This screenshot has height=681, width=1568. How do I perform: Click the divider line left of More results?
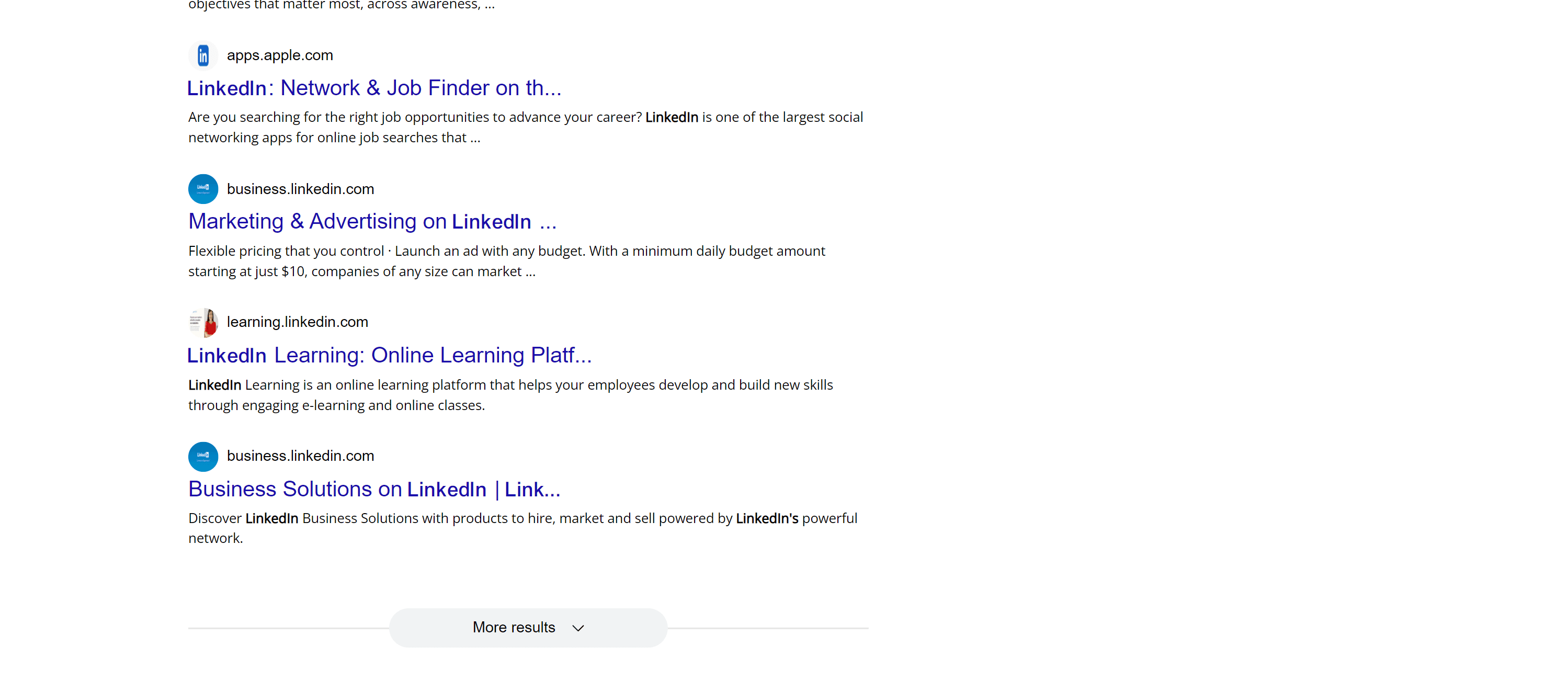coord(289,628)
